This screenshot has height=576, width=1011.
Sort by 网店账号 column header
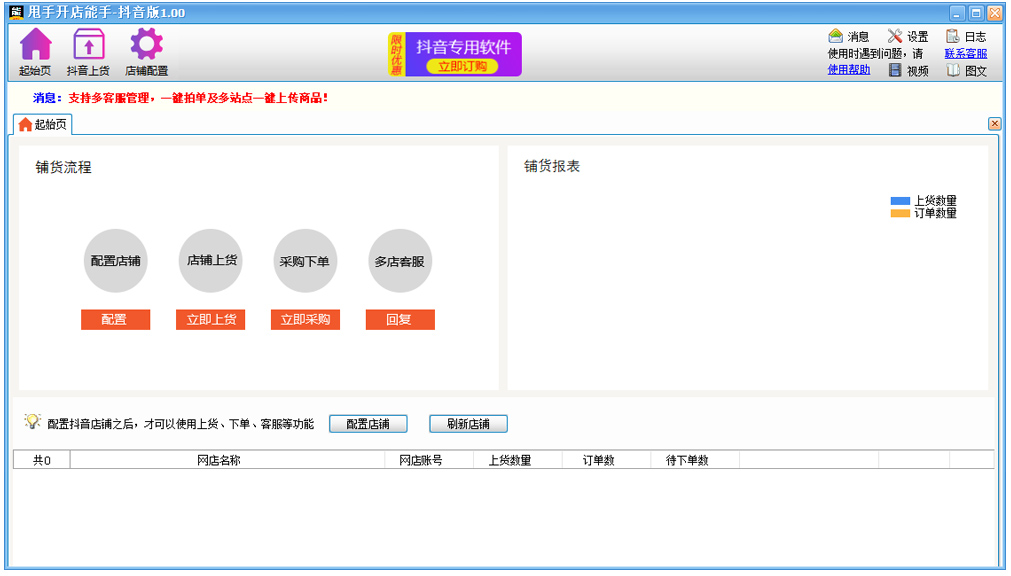[x=429, y=460]
